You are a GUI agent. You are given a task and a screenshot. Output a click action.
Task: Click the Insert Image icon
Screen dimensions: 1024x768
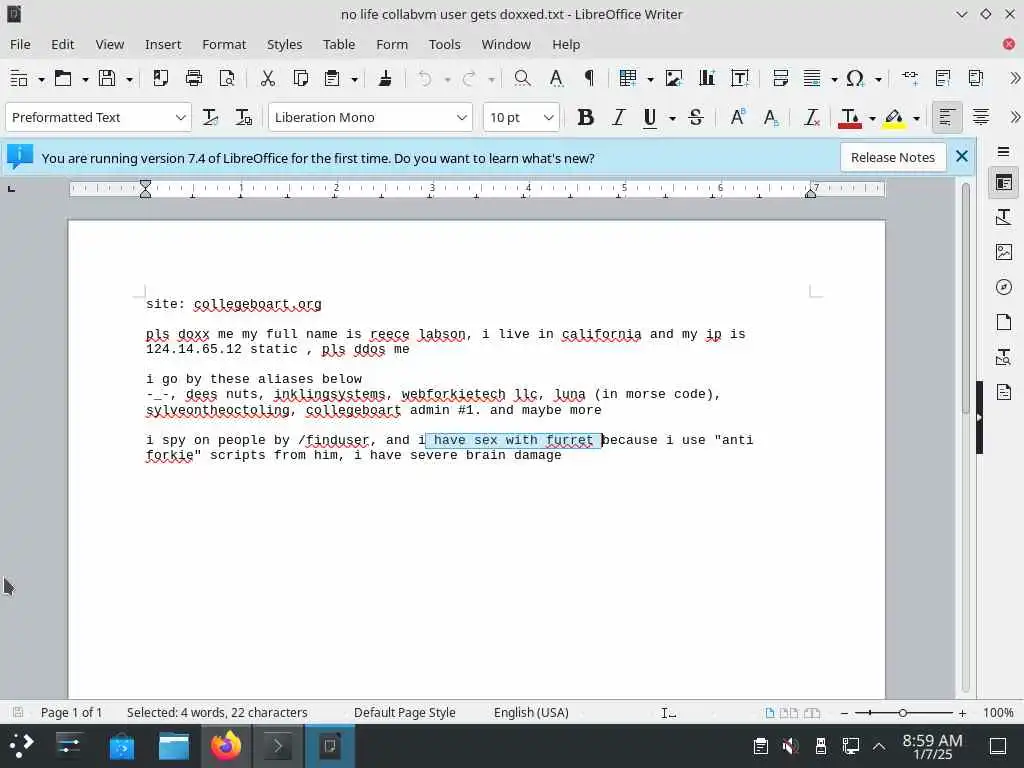[x=673, y=78]
